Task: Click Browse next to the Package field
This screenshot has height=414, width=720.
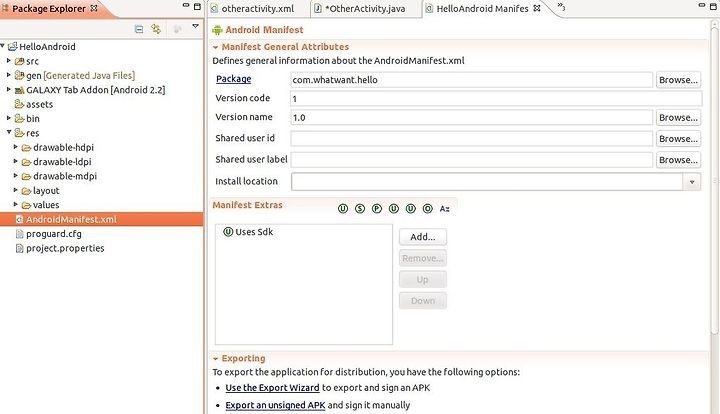Action: [x=678, y=80]
